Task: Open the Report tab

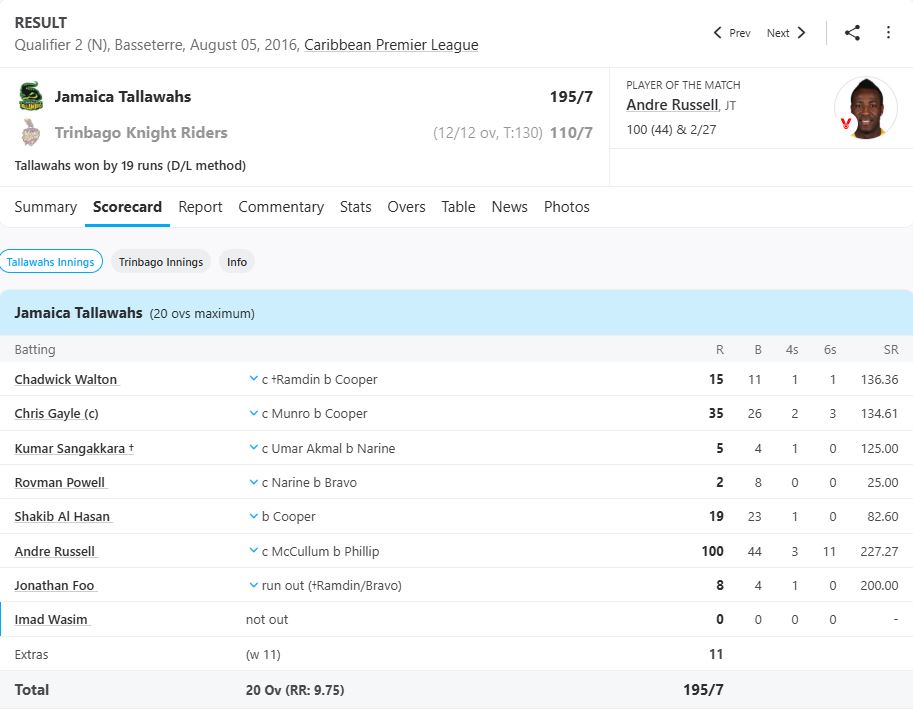Action: tap(200, 207)
